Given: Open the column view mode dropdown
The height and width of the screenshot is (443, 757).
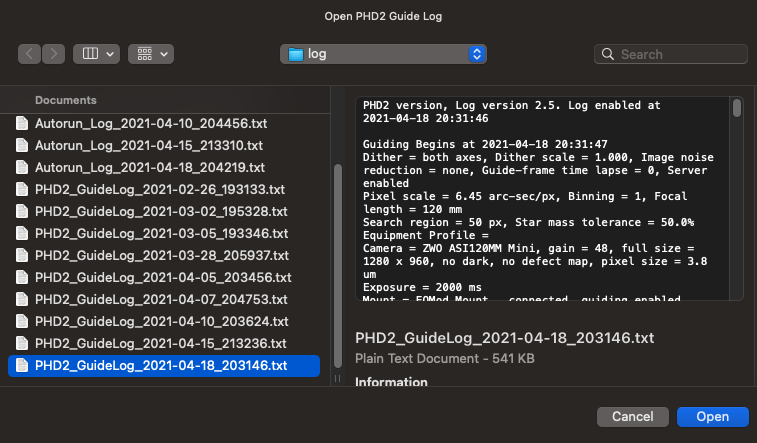Looking at the screenshot, I should click(97, 54).
